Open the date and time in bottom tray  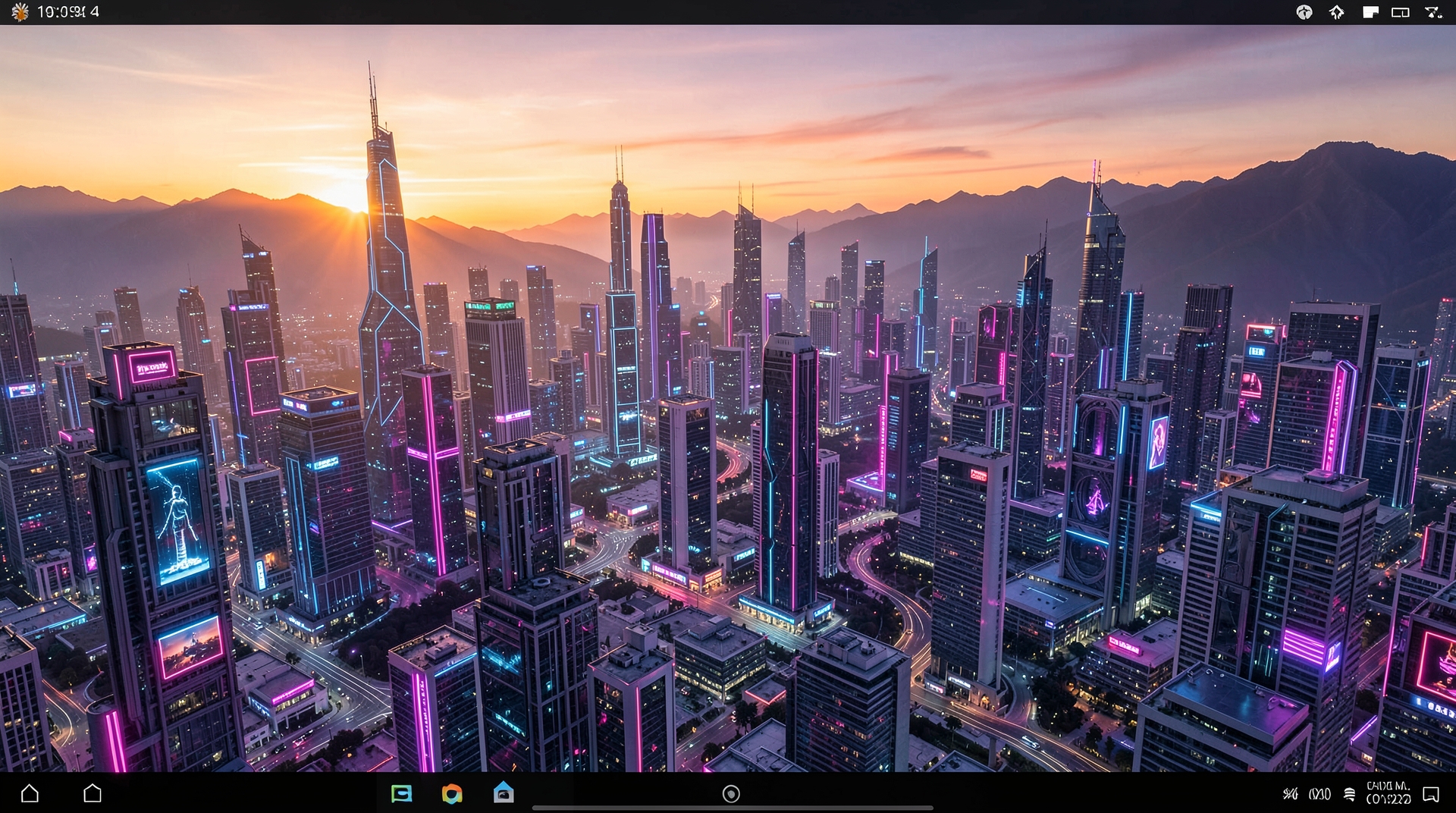pos(1389,793)
